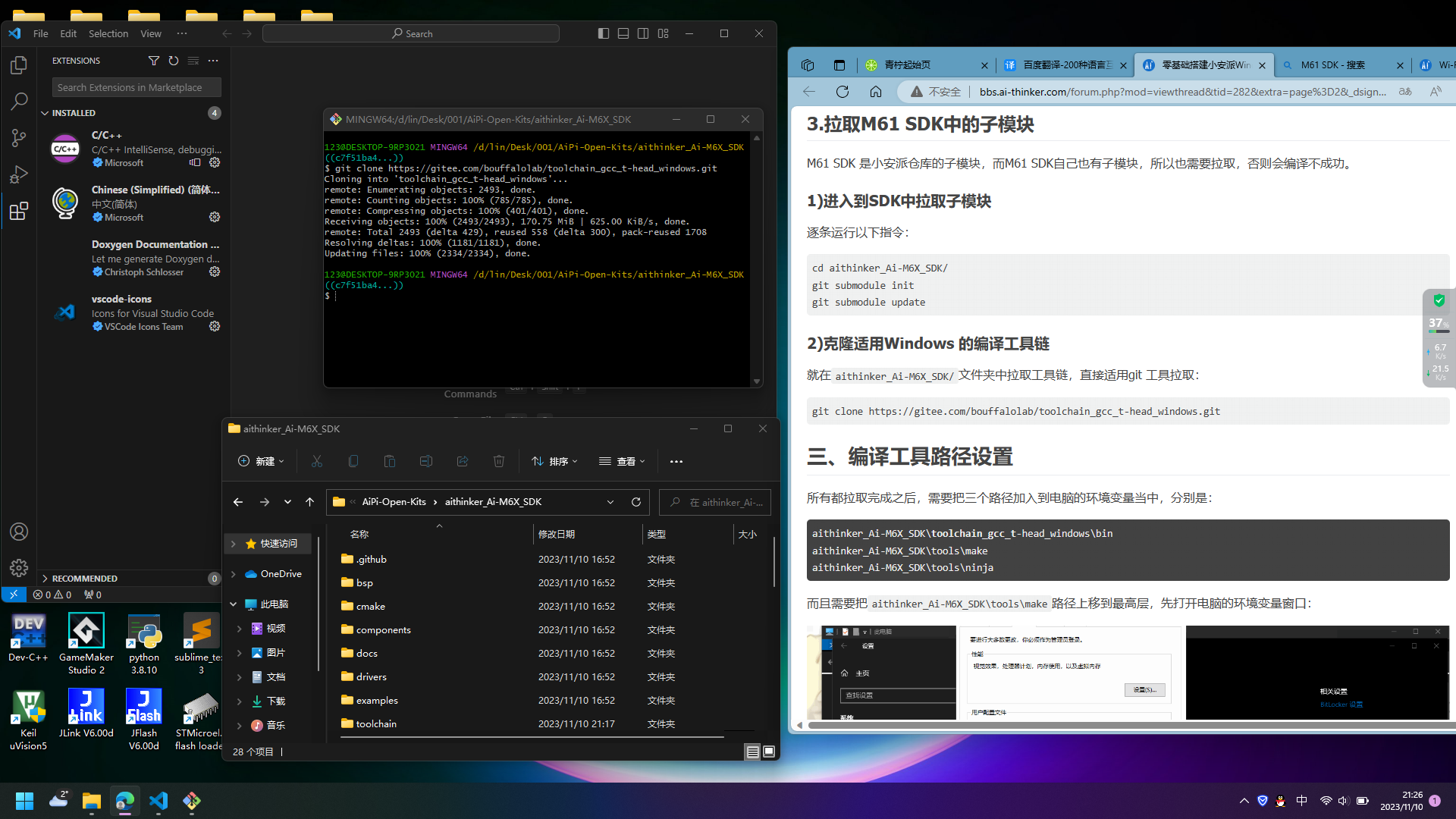Collapse 此电脑 in navigation pane
This screenshot has width=1456, height=819.
click(x=234, y=604)
